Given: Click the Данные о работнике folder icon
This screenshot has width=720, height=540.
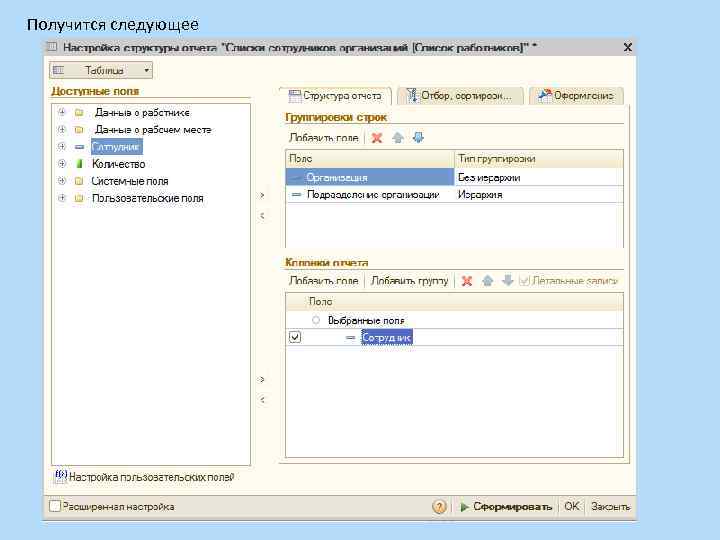Looking at the screenshot, I should (x=79, y=112).
